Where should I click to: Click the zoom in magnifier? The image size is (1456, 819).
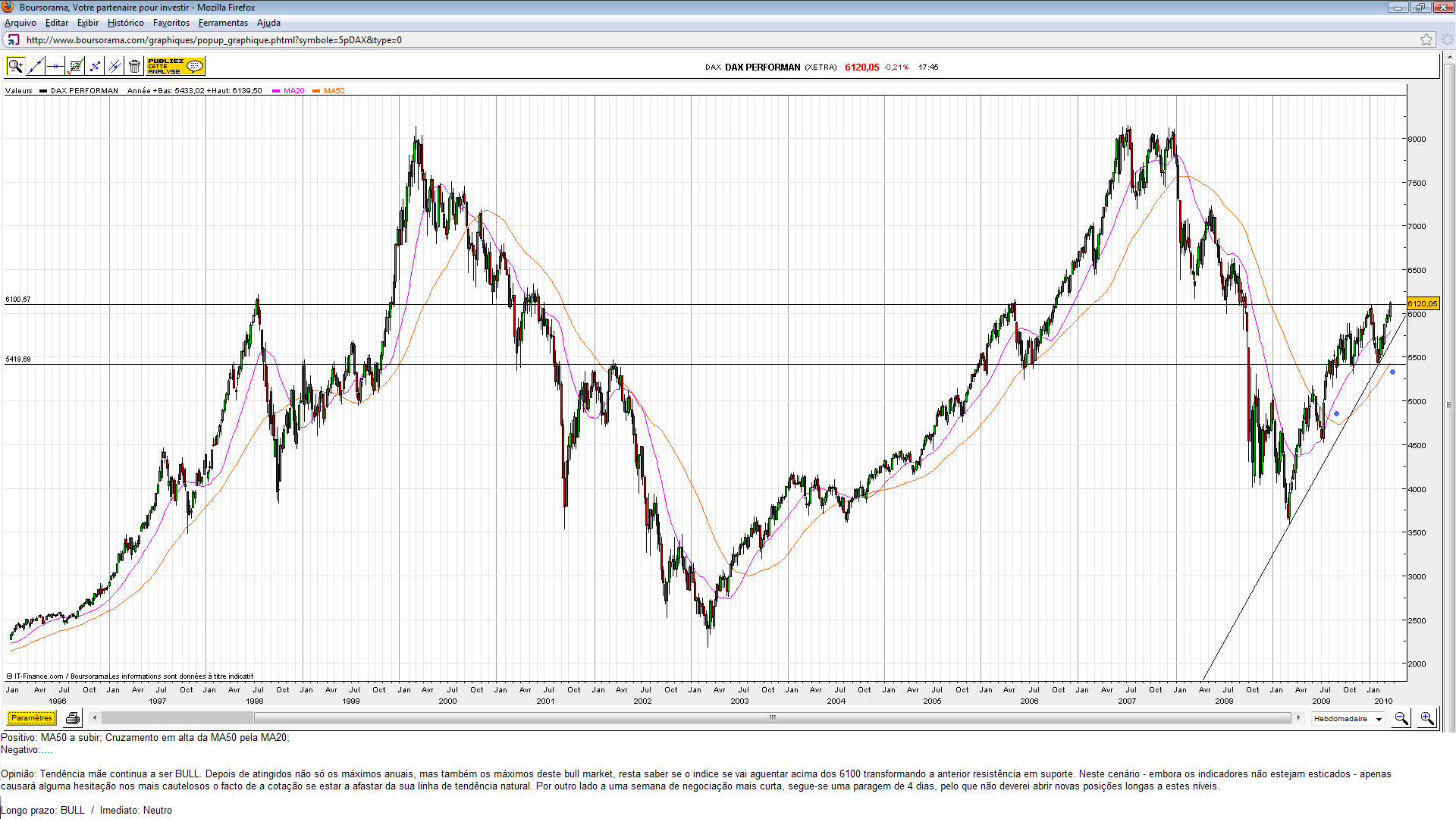1426,718
